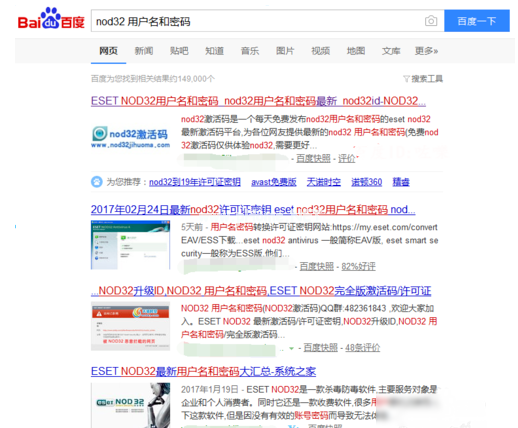Click red warning page thumbnail in third result
The width and height of the screenshot is (518, 428).
point(130,326)
